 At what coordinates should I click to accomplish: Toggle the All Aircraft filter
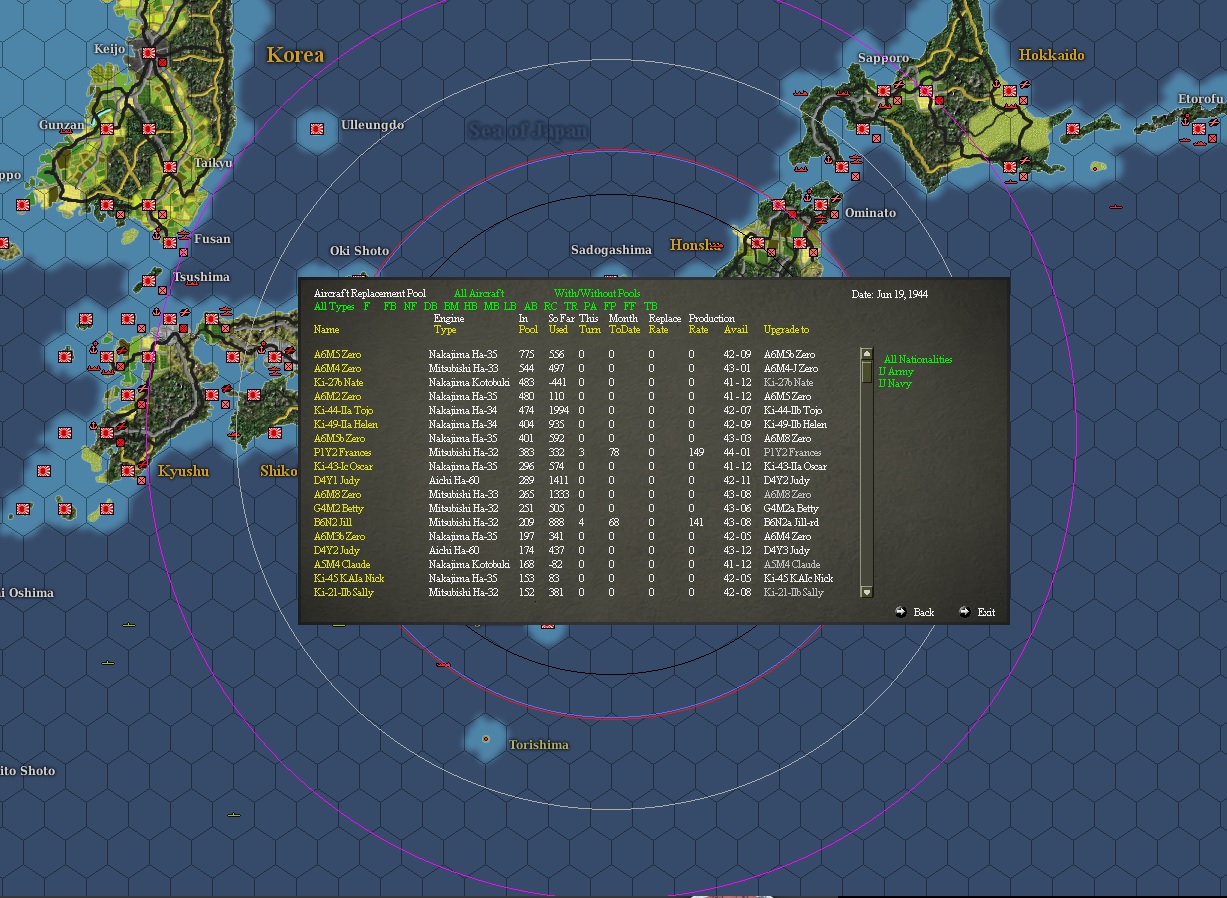click(x=479, y=293)
